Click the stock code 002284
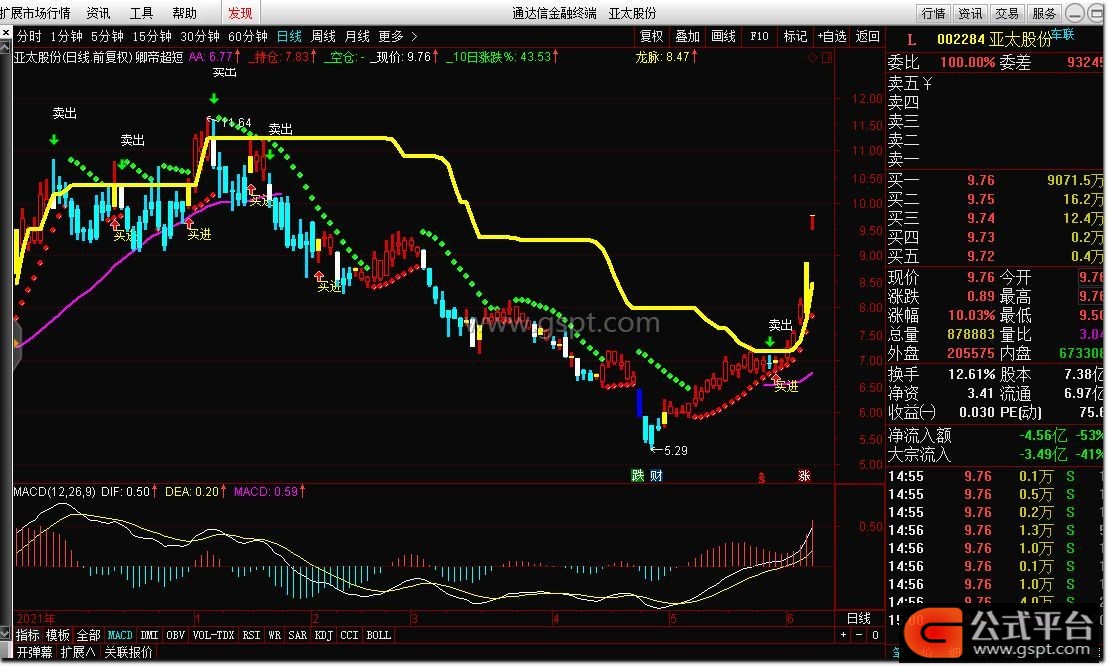1109x666 pixels. click(x=960, y=40)
